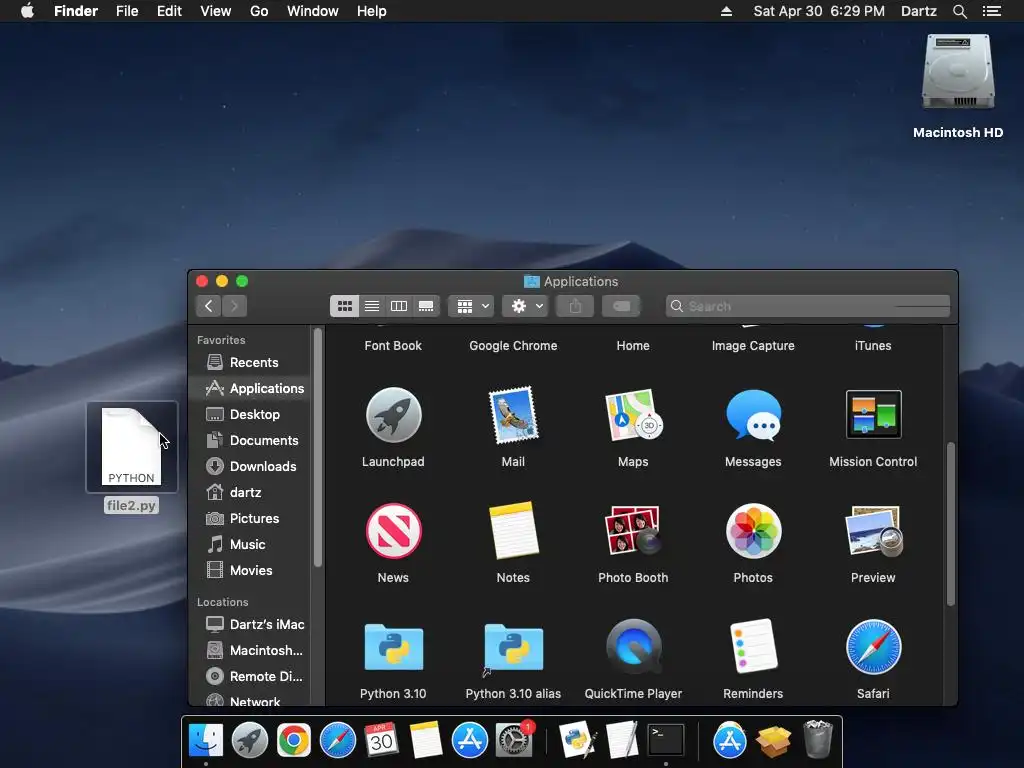Open the Preview app icon

tap(873, 530)
